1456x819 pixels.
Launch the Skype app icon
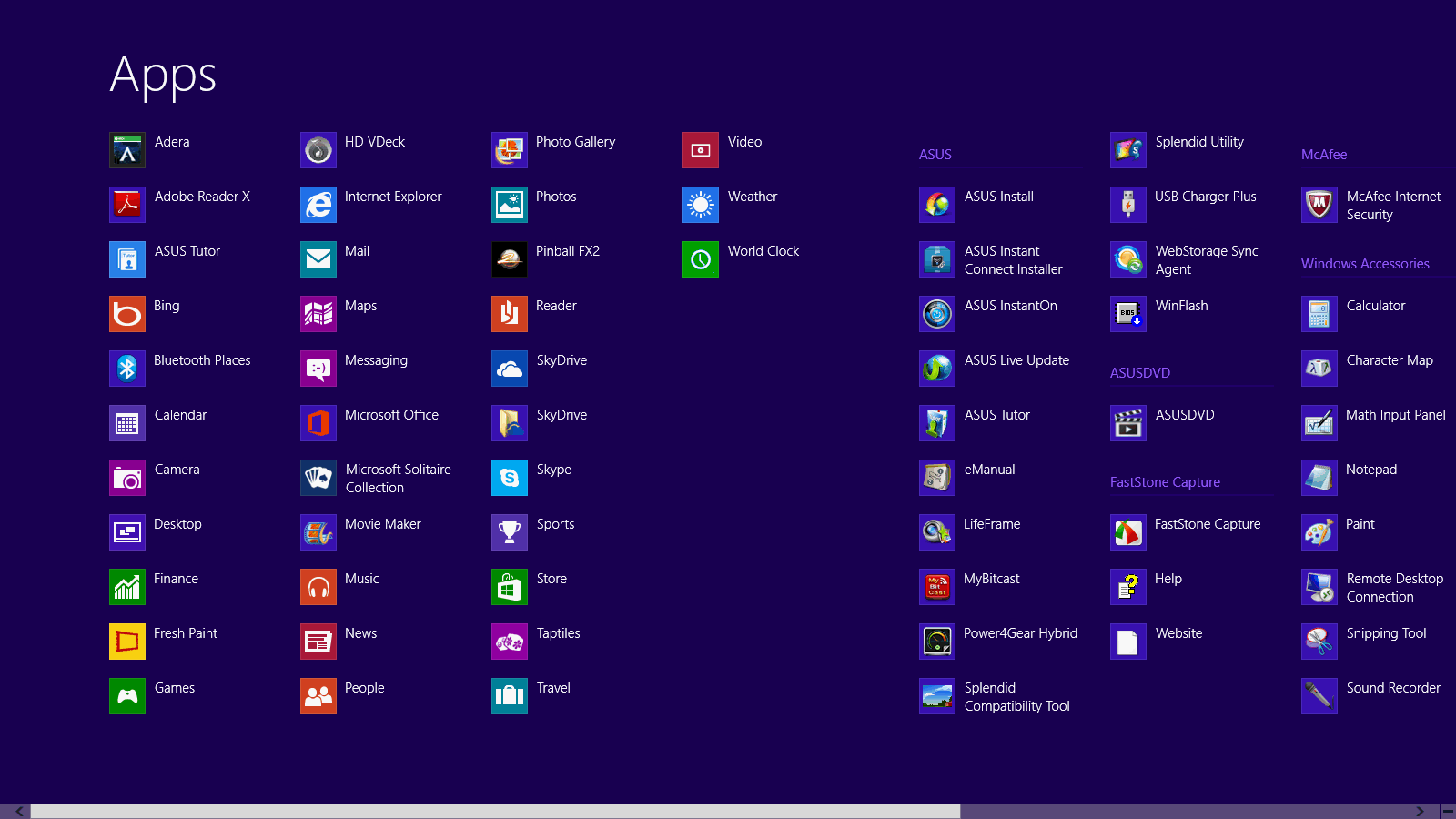[510, 478]
